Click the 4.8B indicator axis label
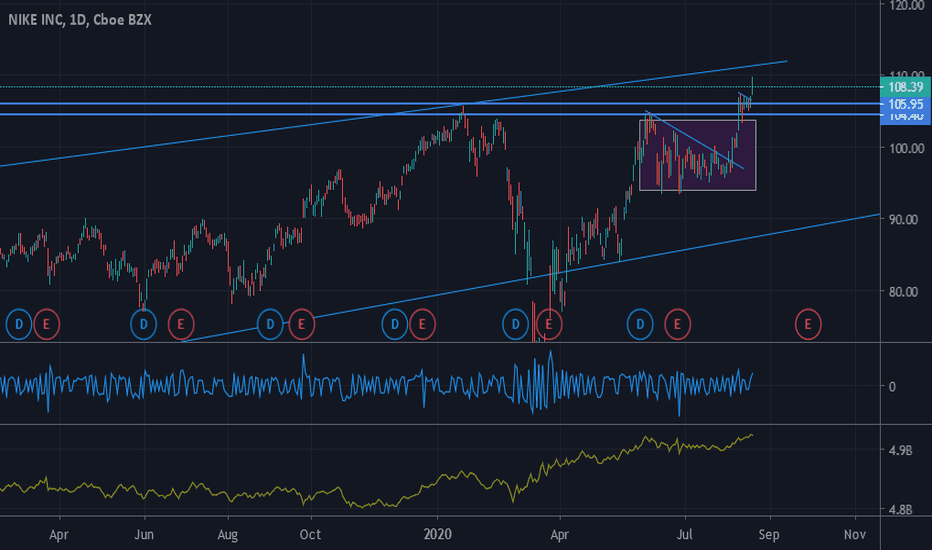 click(900, 510)
